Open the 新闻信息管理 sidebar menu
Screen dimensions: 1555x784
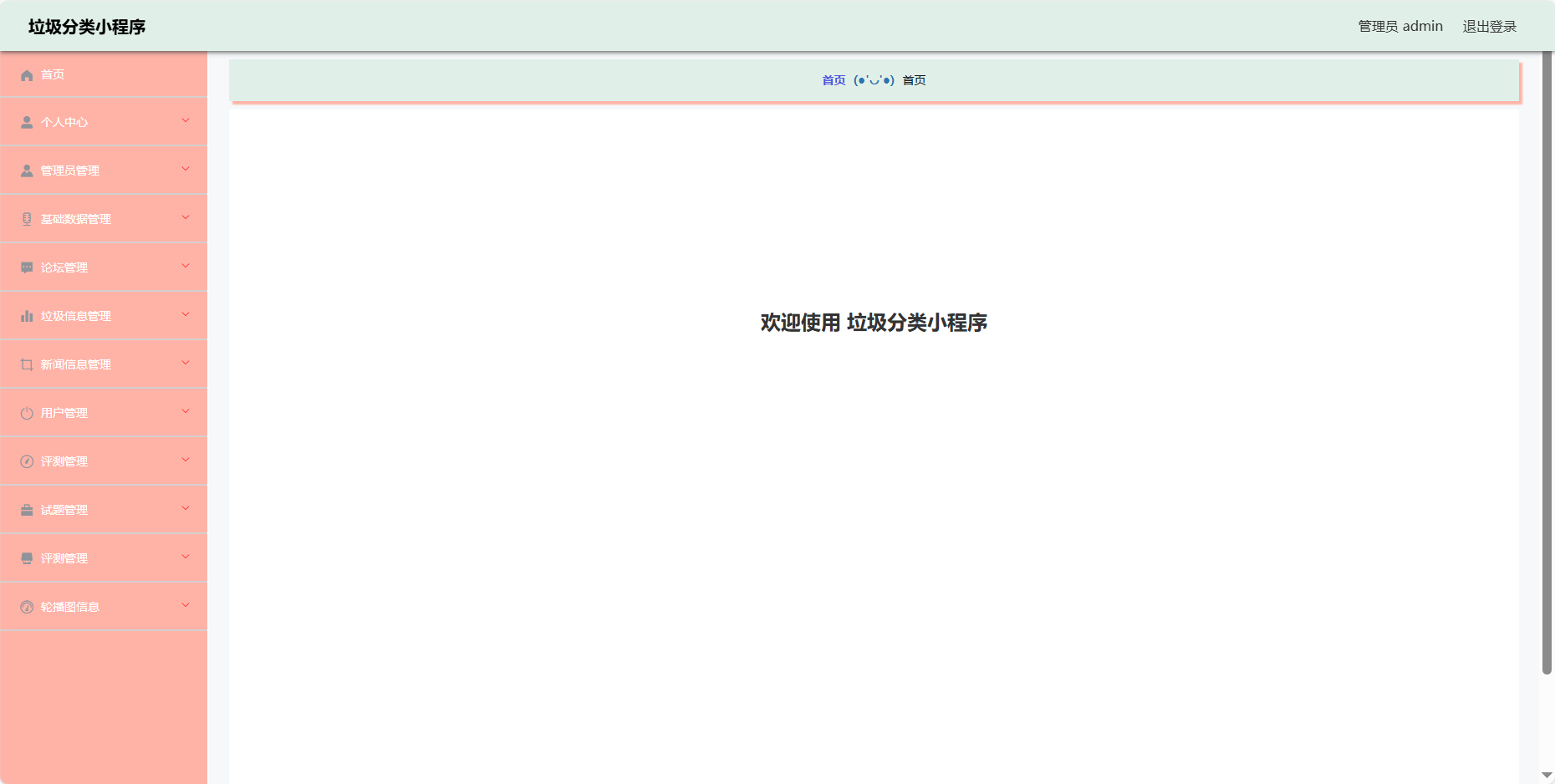[x=104, y=364]
